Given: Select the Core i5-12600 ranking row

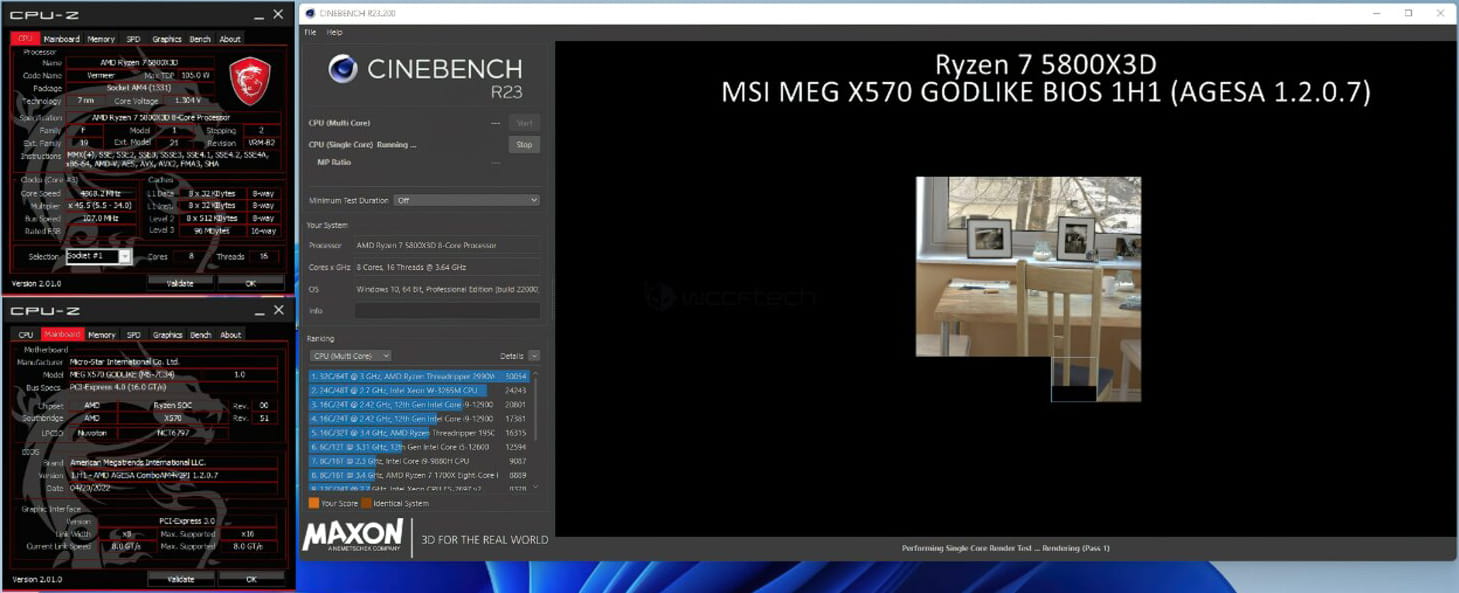Looking at the screenshot, I should 419,447.
